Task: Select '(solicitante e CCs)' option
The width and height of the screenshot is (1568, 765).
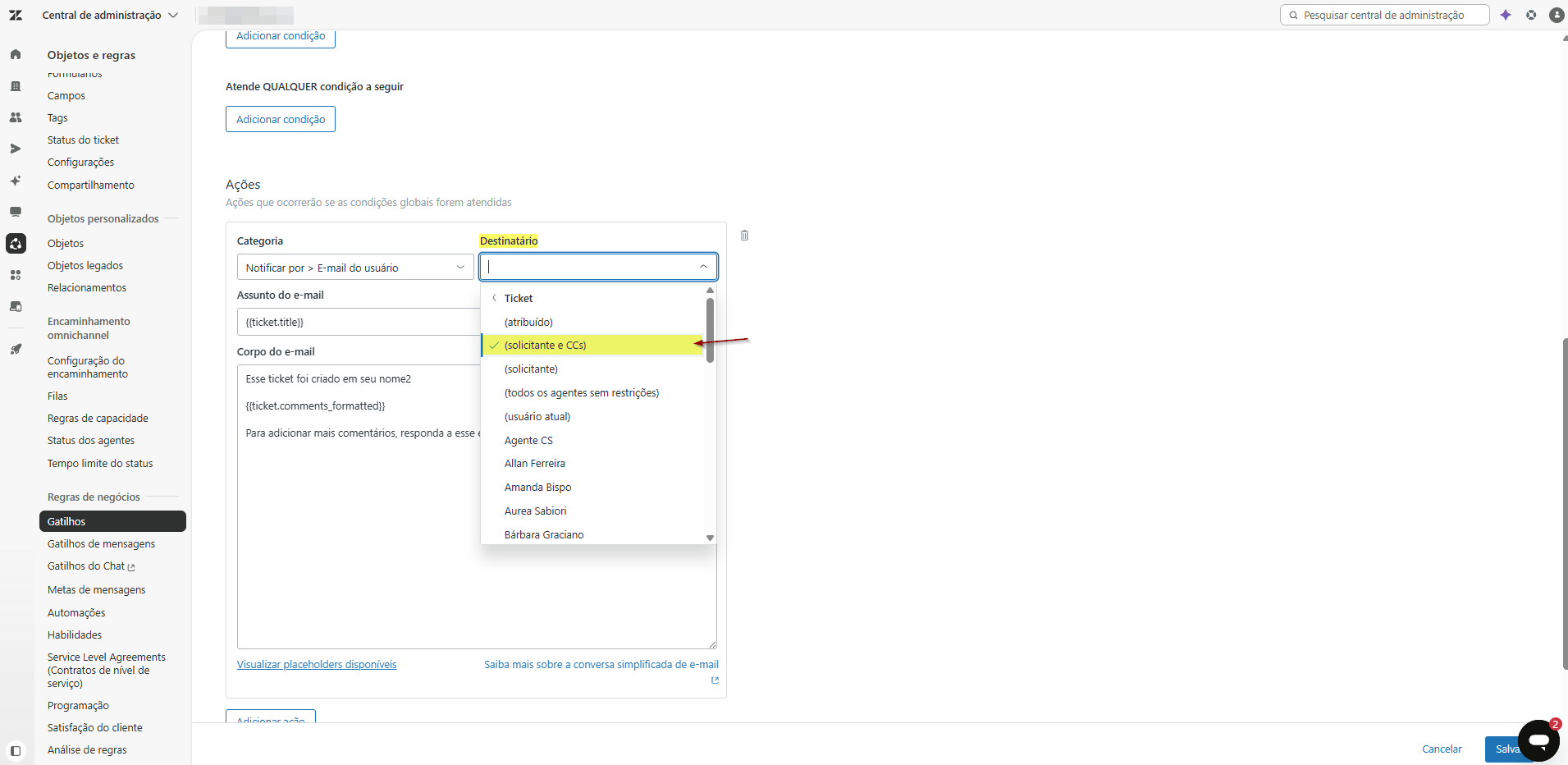Action: pos(592,346)
